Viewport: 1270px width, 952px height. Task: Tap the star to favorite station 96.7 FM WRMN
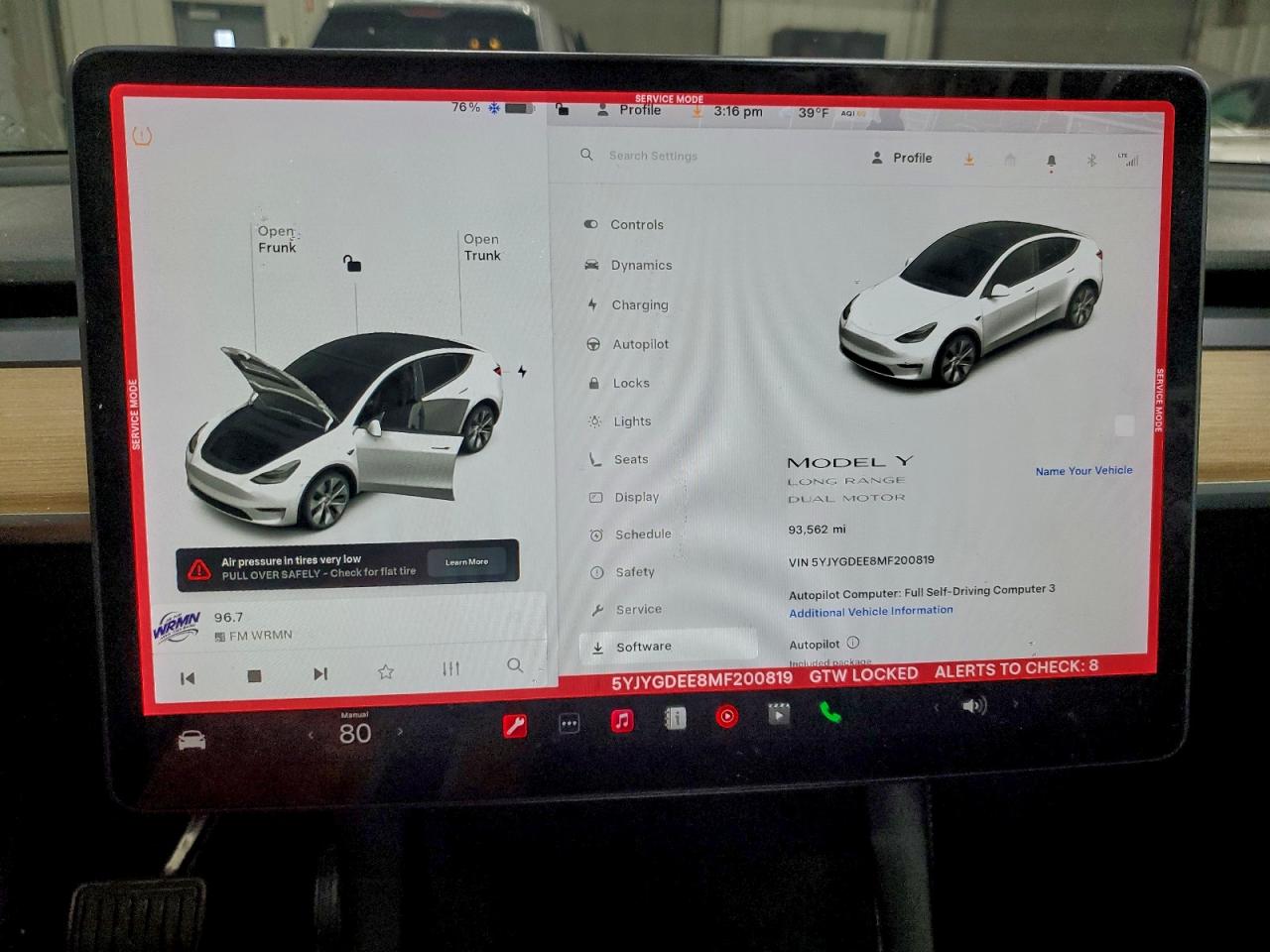(385, 671)
